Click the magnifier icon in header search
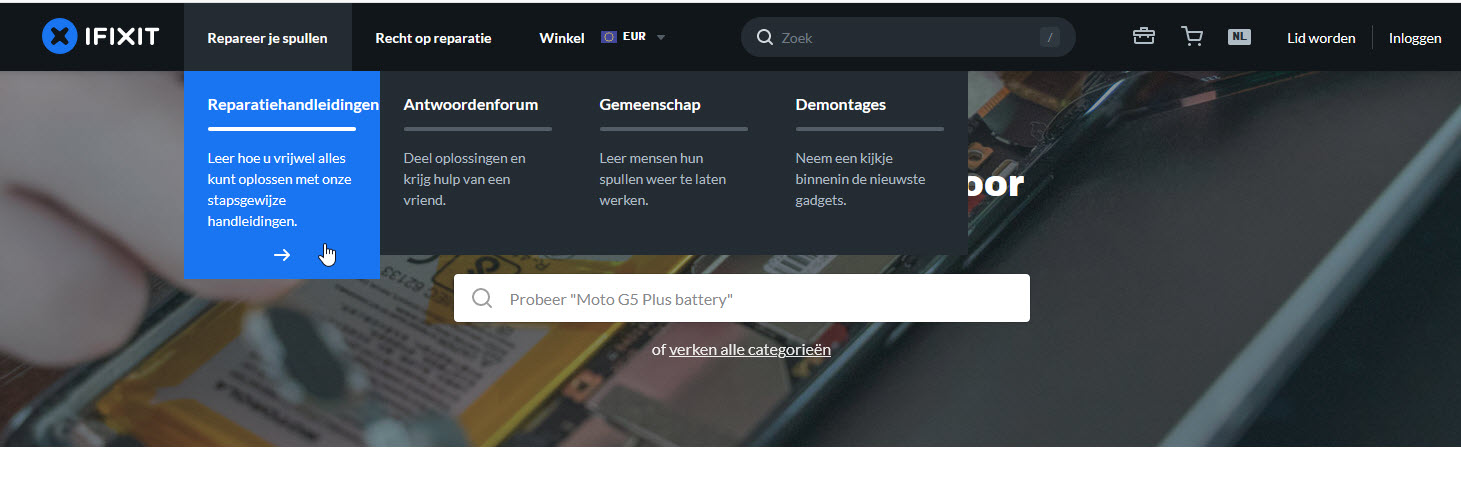 (x=765, y=37)
